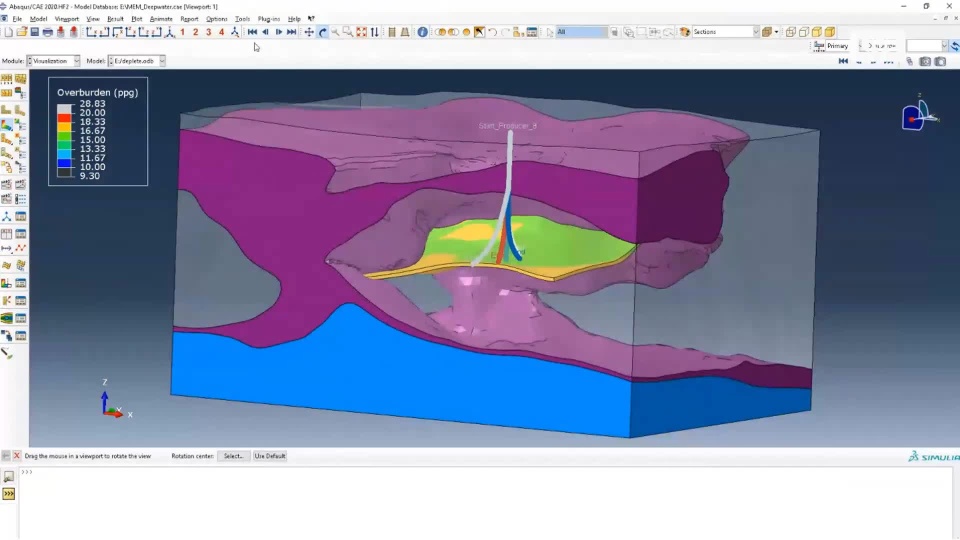Jump to last frame
The image size is (960, 540).
pyautogui.click(x=291, y=32)
